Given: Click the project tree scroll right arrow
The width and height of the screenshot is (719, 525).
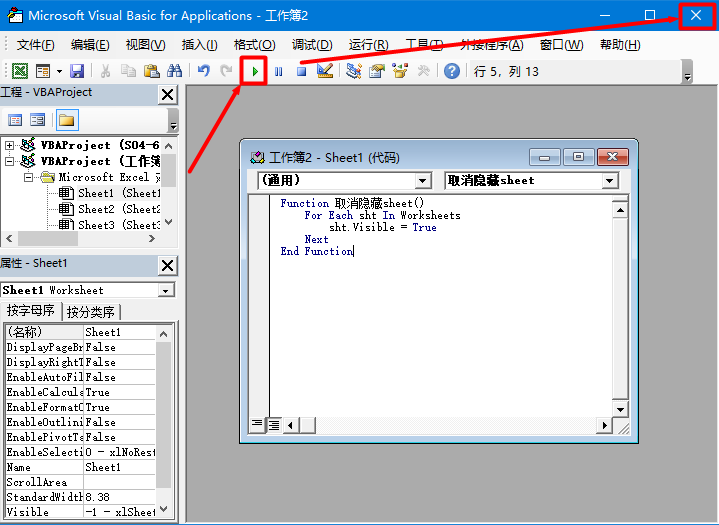Looking at the screenshot, I should [152, 238].
